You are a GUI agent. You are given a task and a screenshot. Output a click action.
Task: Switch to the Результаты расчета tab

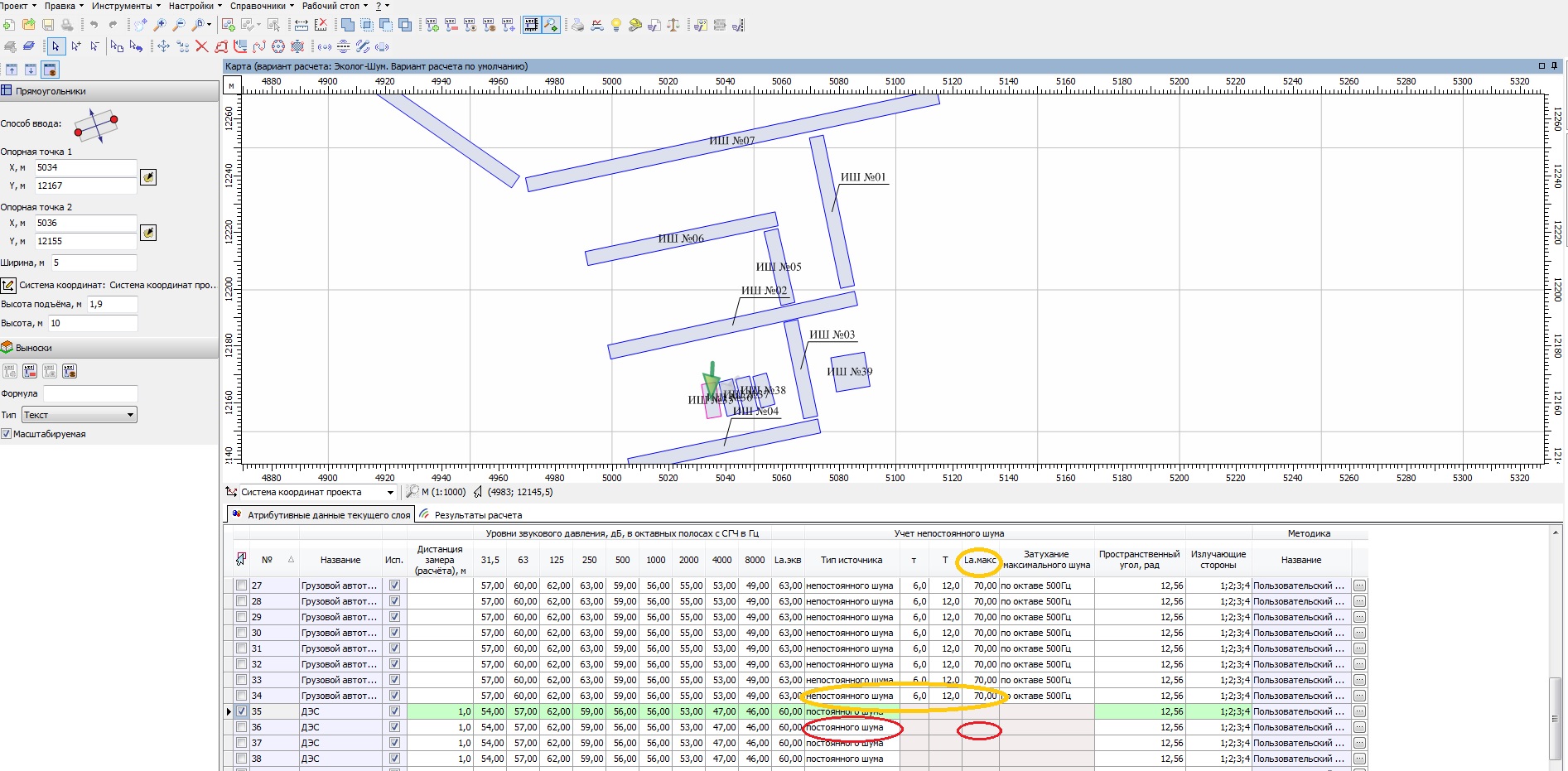click(x=478, y=515)
